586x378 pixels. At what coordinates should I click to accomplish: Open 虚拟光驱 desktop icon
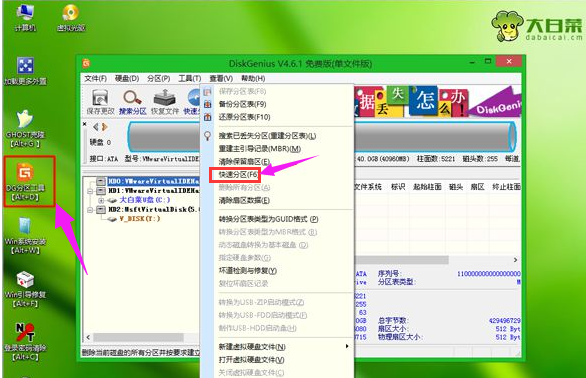tap(71, 18)
